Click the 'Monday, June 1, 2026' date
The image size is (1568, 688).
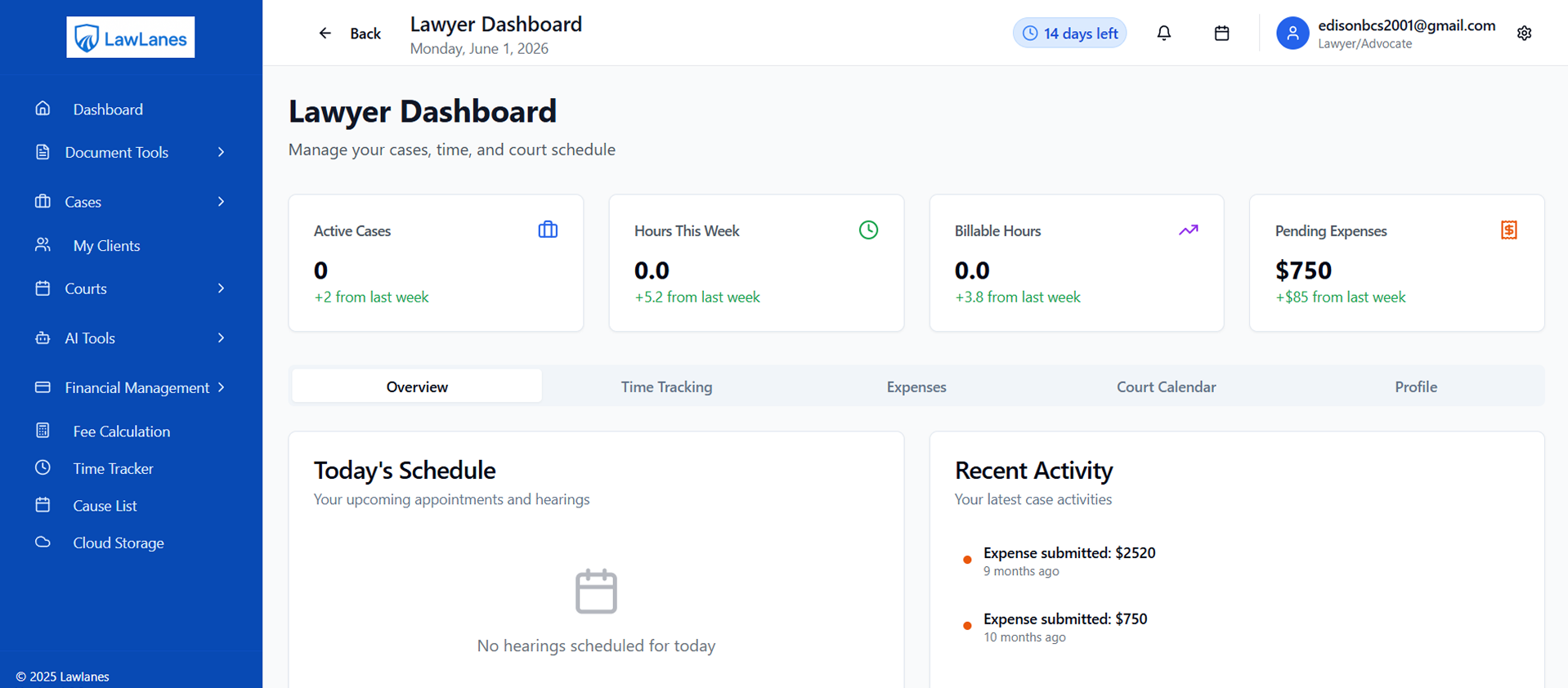click(479, 48)
